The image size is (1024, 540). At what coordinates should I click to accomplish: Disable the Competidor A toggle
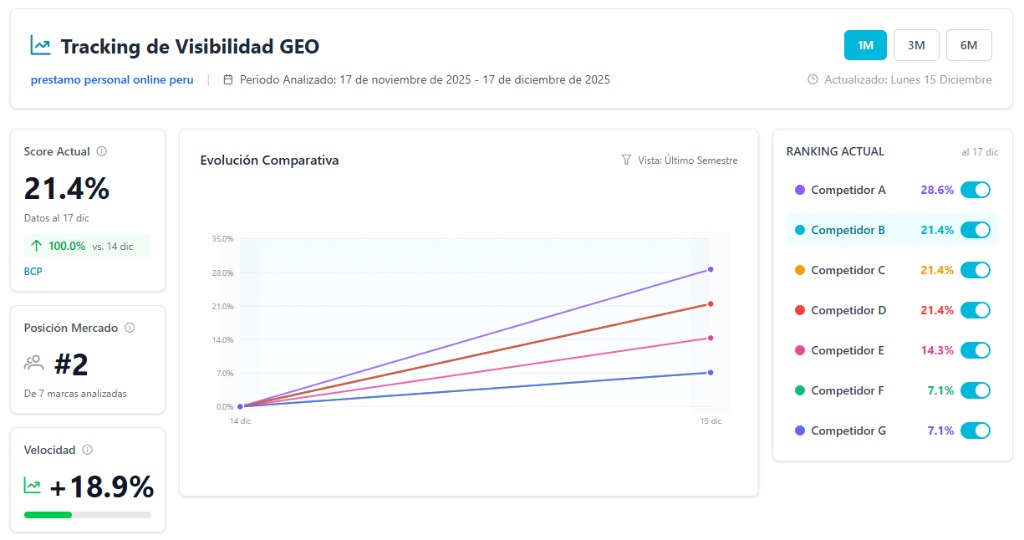(975, 190)
